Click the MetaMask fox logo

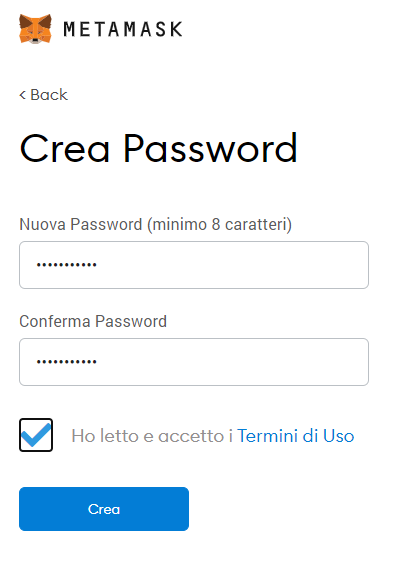pos(35,29)
